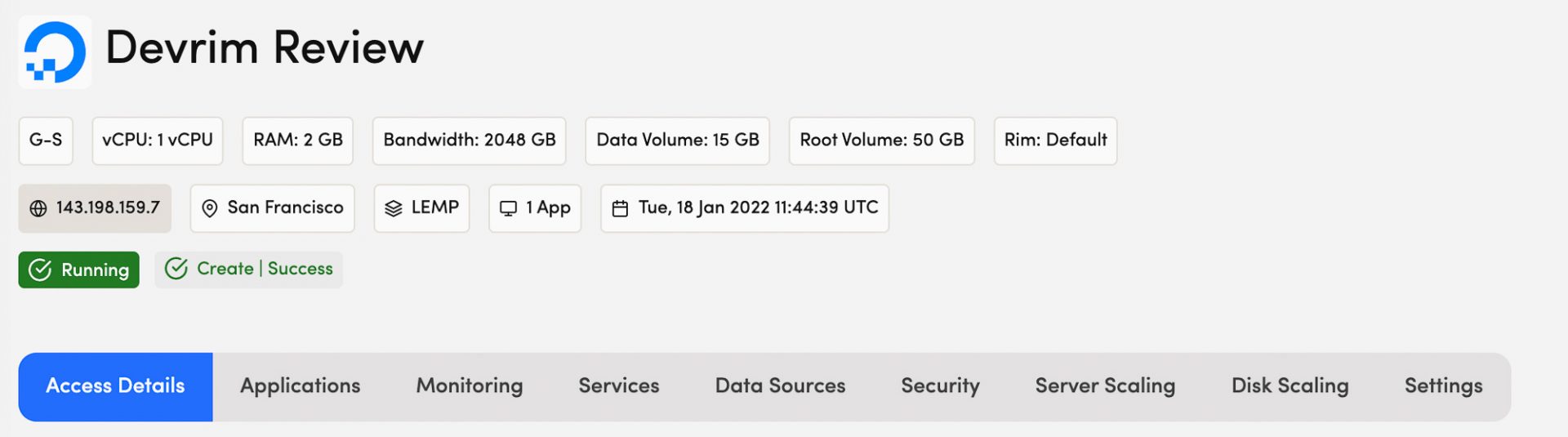Click the checkmark icon in Running badge
The height and width of the screenshot is (437, 1568).
40,270
